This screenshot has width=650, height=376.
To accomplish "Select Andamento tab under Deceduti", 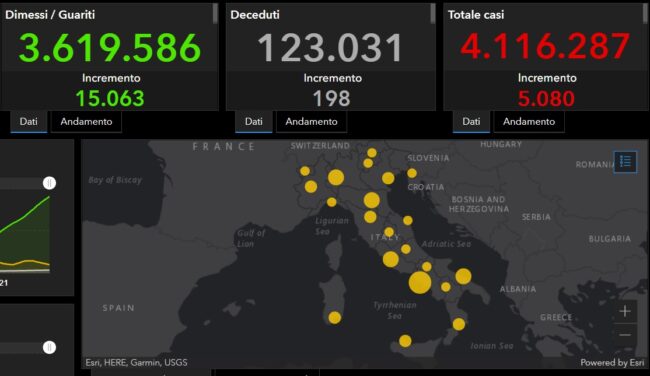I will [x=311, y=121].
